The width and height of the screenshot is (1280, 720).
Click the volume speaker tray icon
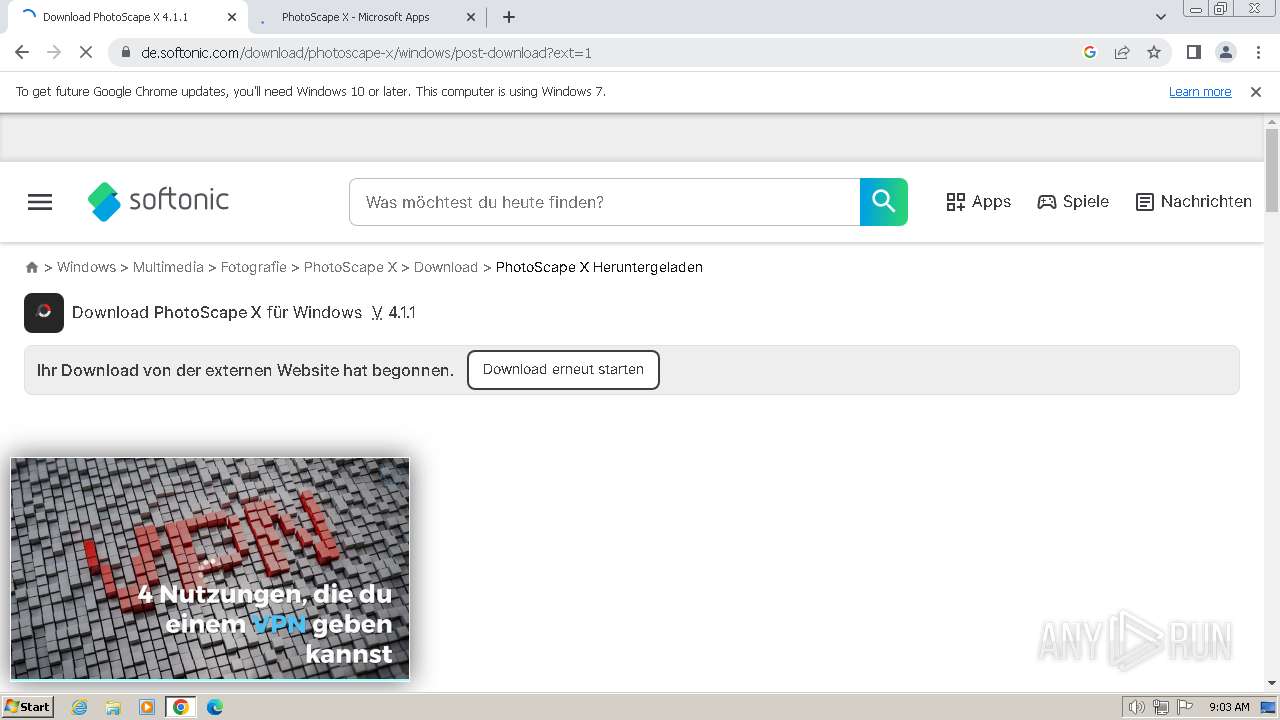point(1137,707)
